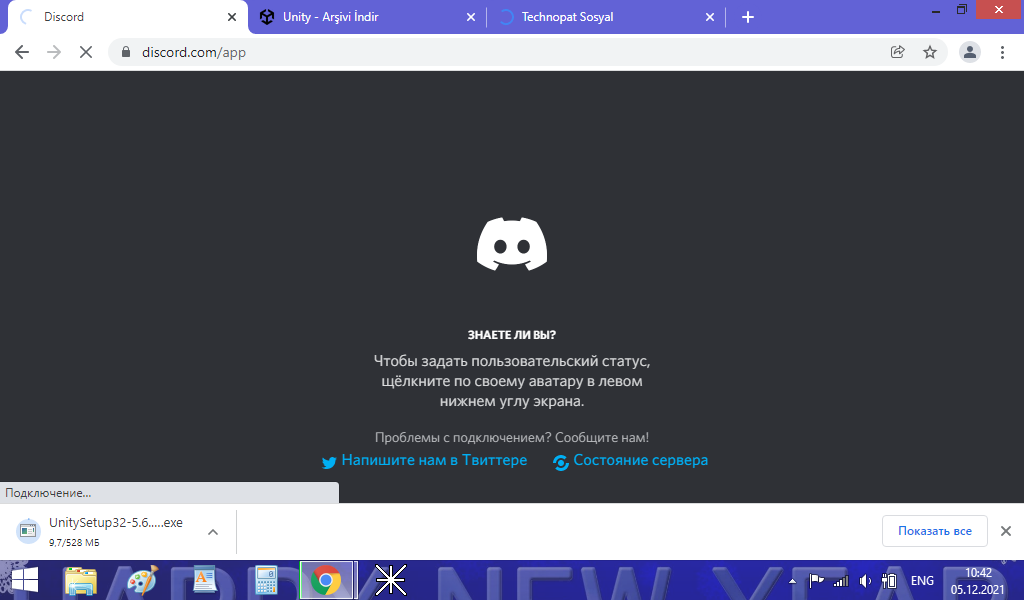Share this page icon
The width and height of the screenshot is (1024, 600).
897,52
